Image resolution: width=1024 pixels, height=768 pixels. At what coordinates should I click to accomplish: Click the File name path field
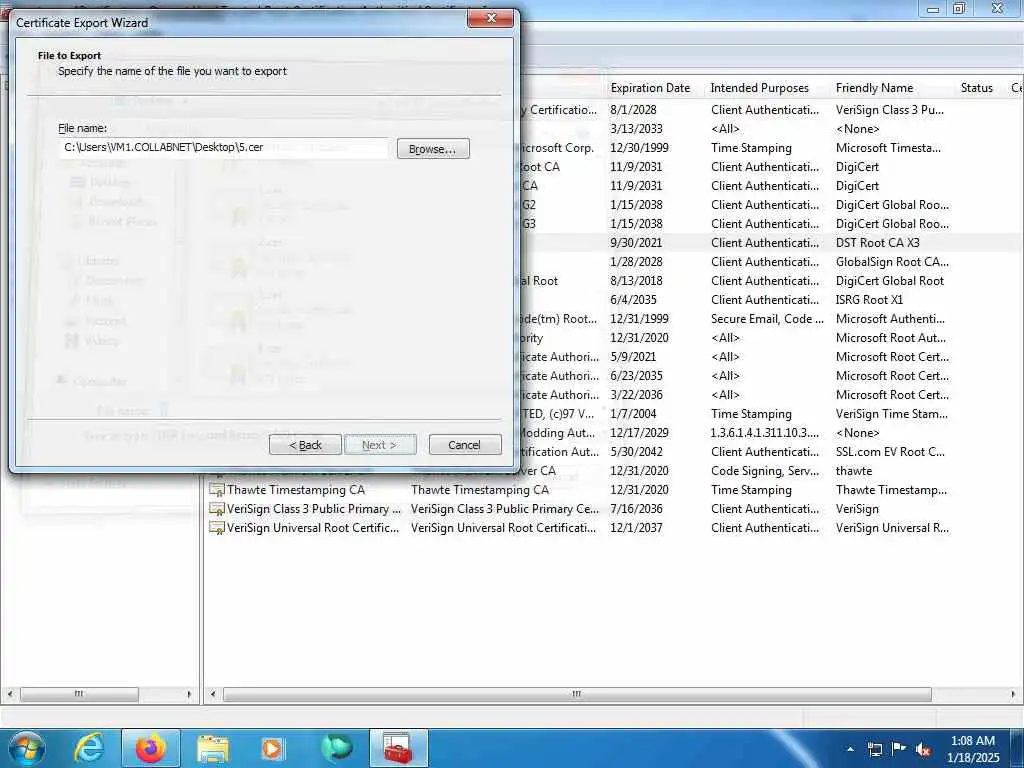pyautogui.click(x=223, y=148)
